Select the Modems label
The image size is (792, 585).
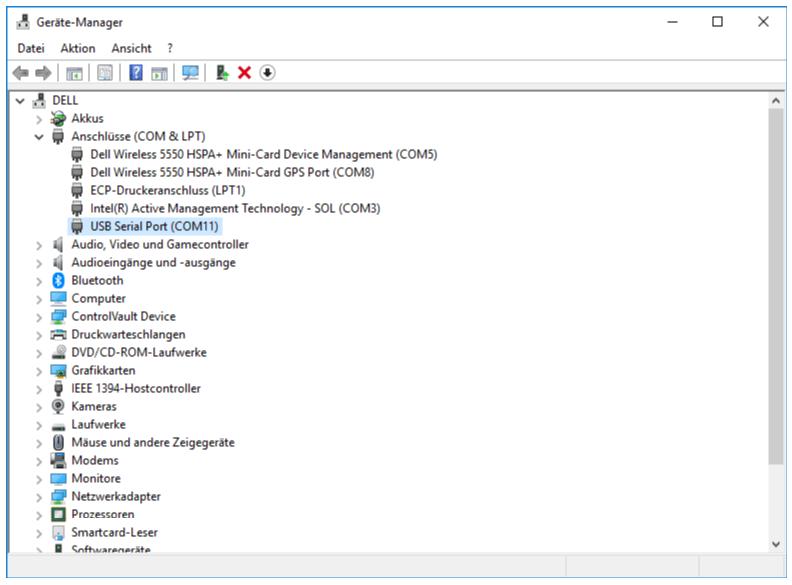click(x=95, y=460)
